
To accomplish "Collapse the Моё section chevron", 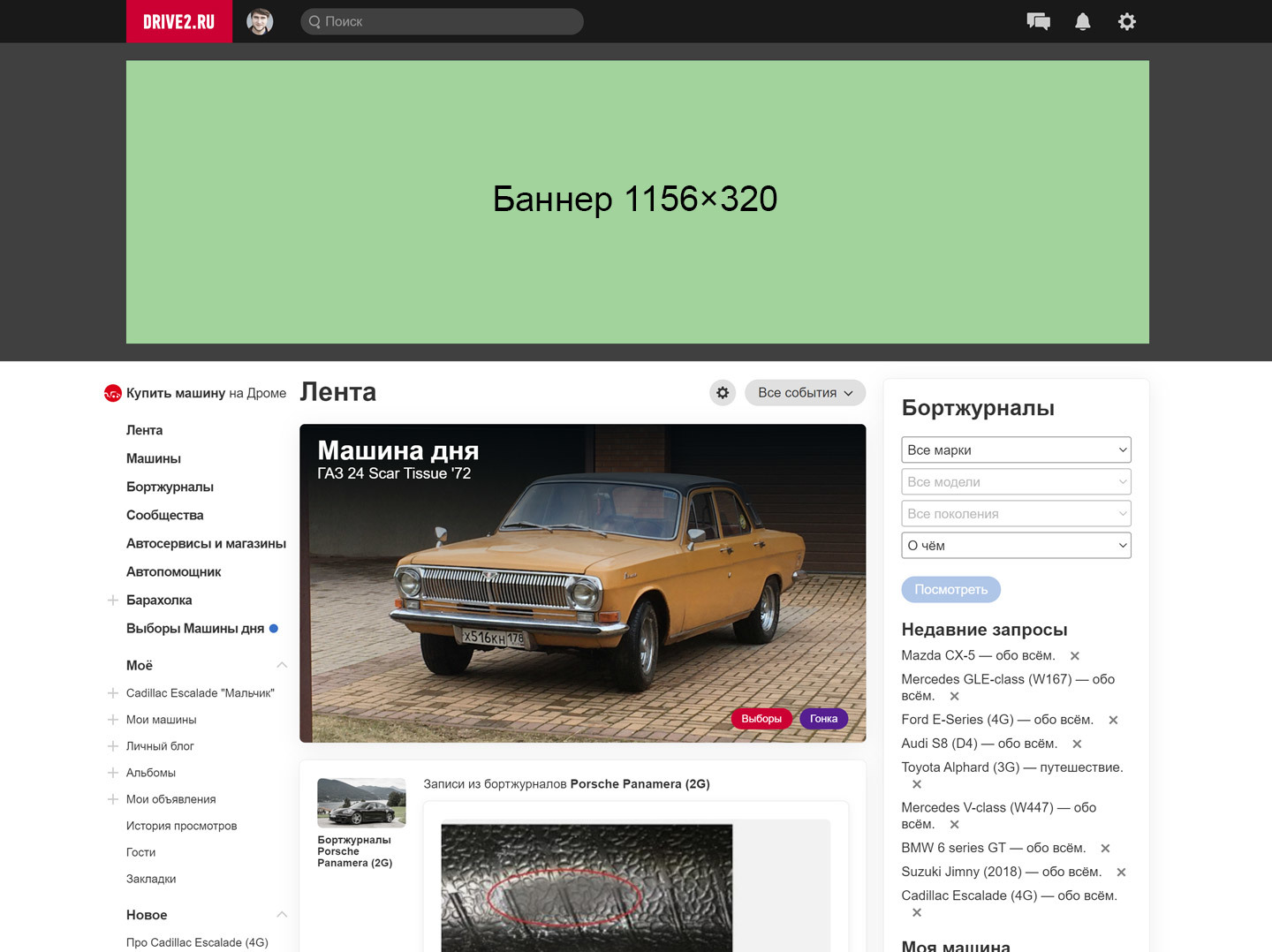I will tap(282, 665).
